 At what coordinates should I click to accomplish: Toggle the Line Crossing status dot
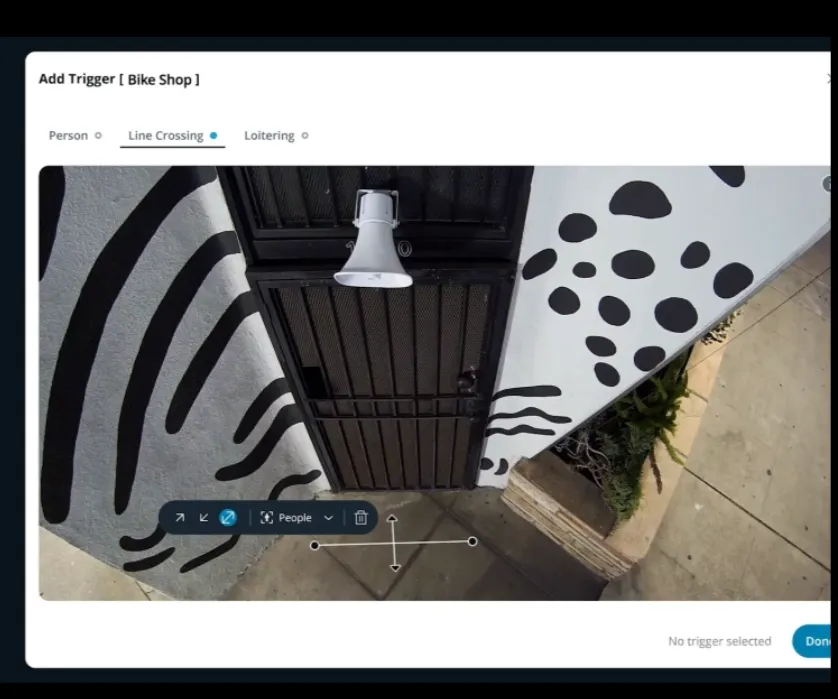214,136
